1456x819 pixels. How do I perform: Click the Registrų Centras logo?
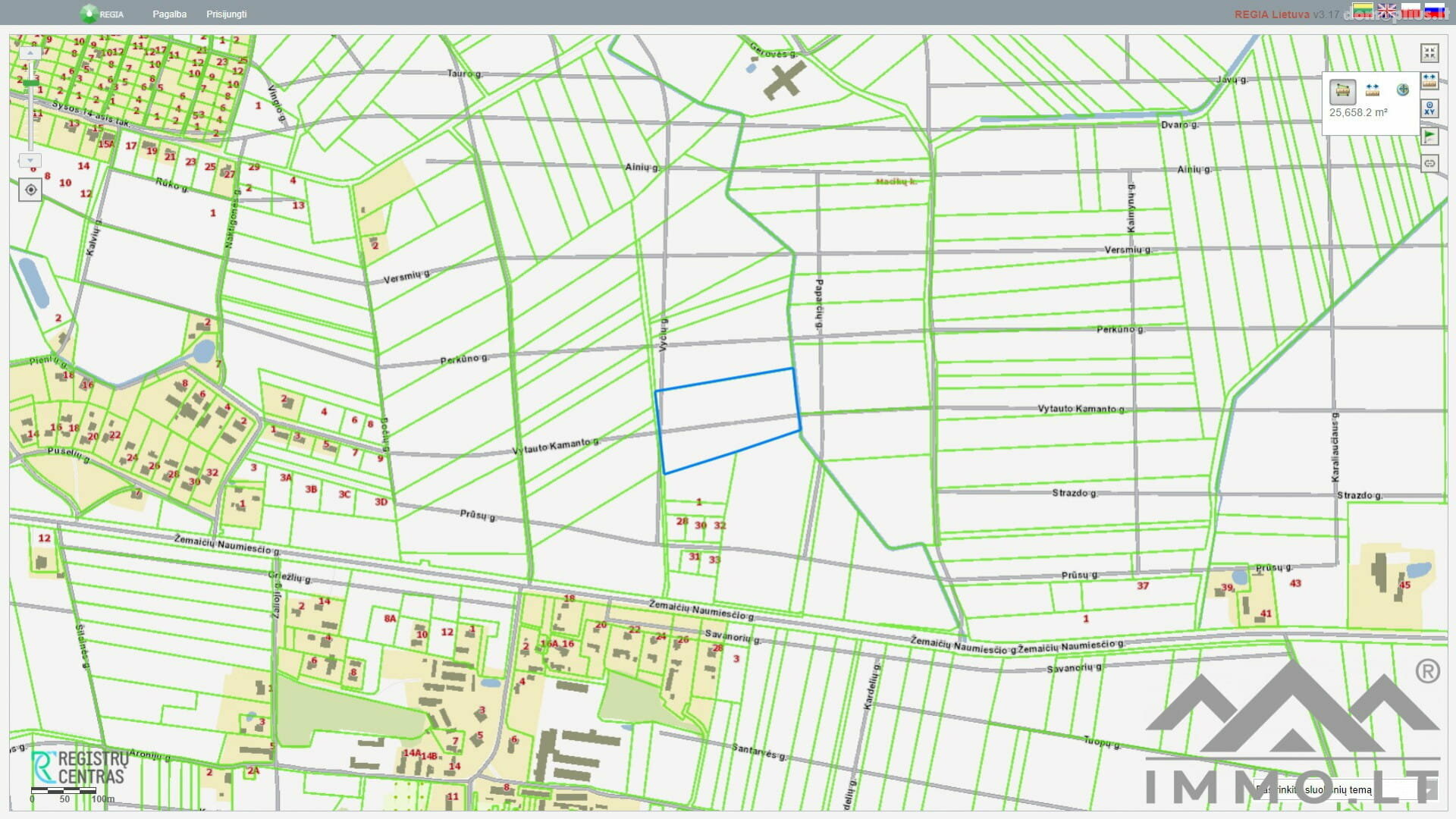pos(79,767)
